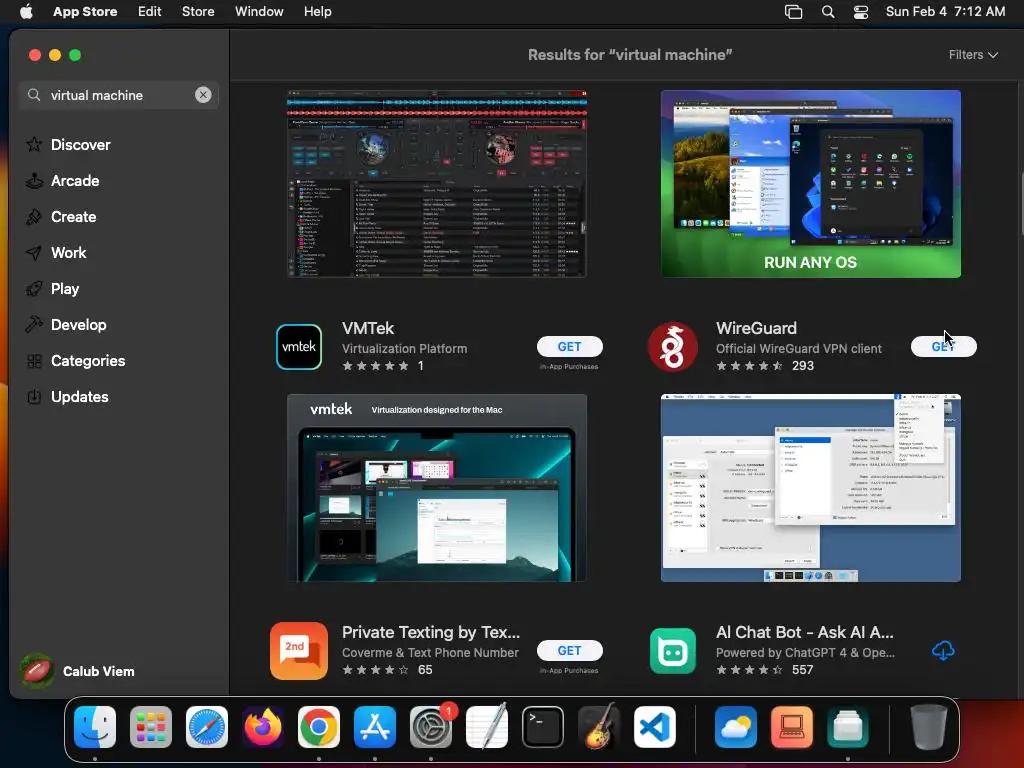Click 'Official WireGuard VPN client' subtitle
The width and height of the screenshot is (1024, 768).
[798, 348]
